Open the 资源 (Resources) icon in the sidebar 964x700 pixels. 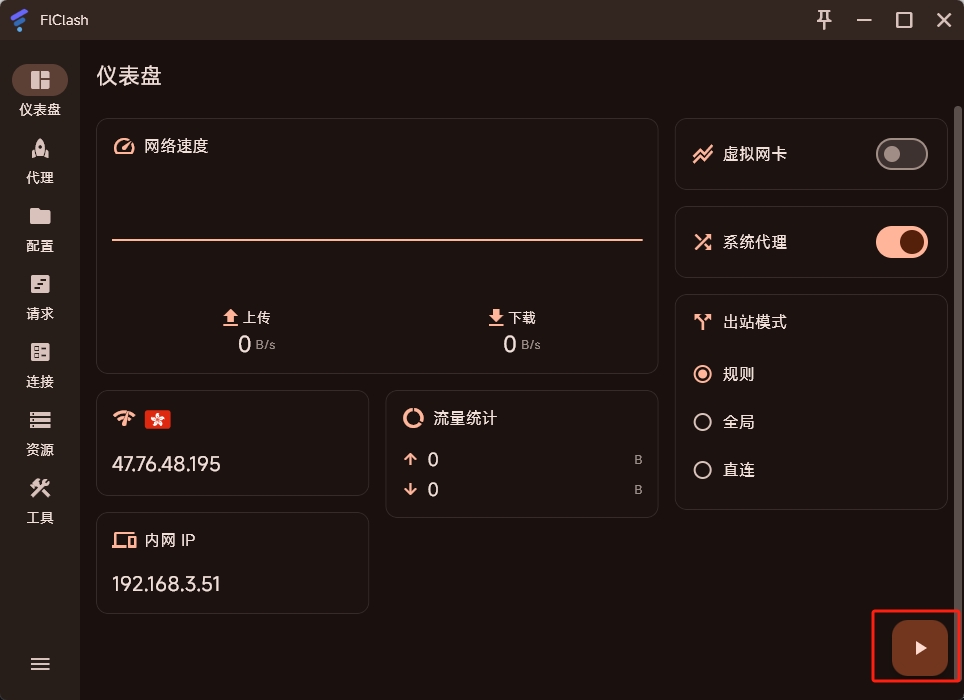pos(40,421)
